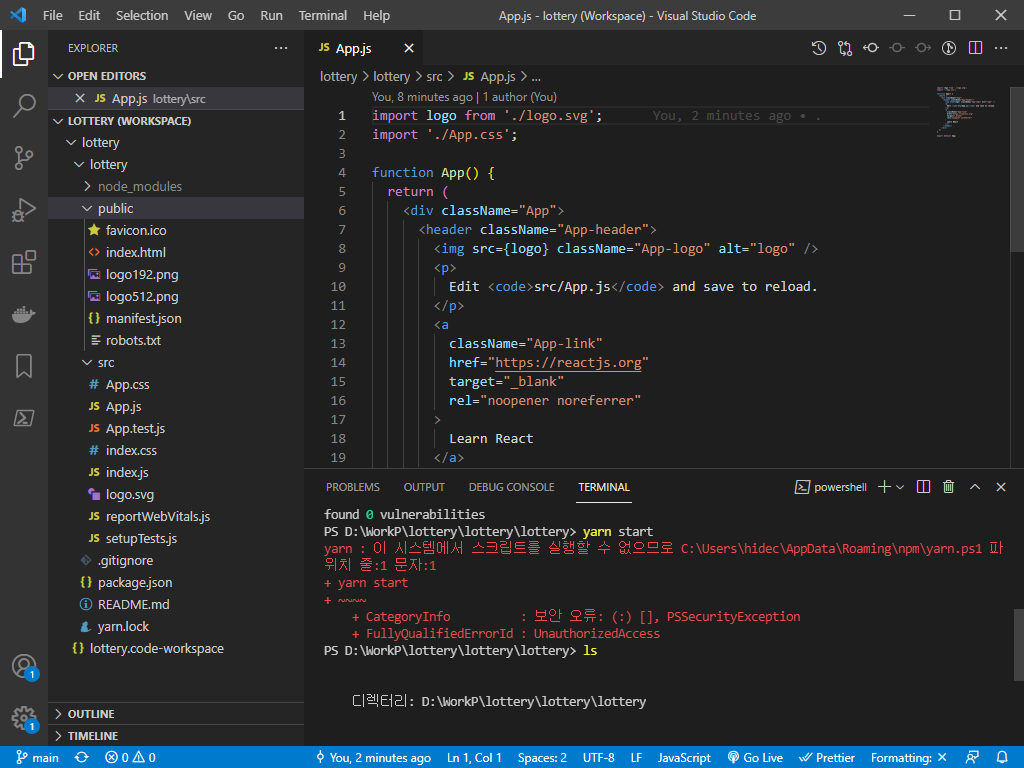Open notifications bell in status bar
This screenshot has width=1024, height=768.
[x=1002, y=757]
